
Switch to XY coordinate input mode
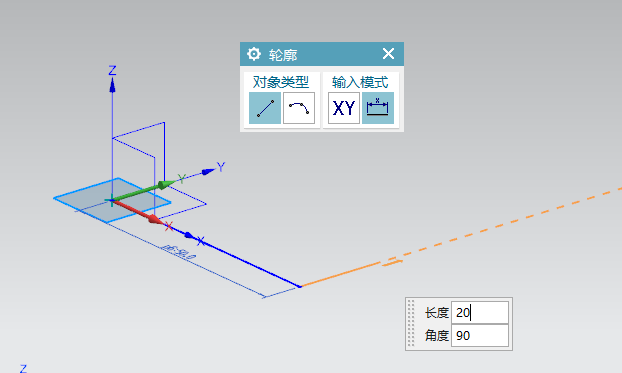(x=344, y=108)
